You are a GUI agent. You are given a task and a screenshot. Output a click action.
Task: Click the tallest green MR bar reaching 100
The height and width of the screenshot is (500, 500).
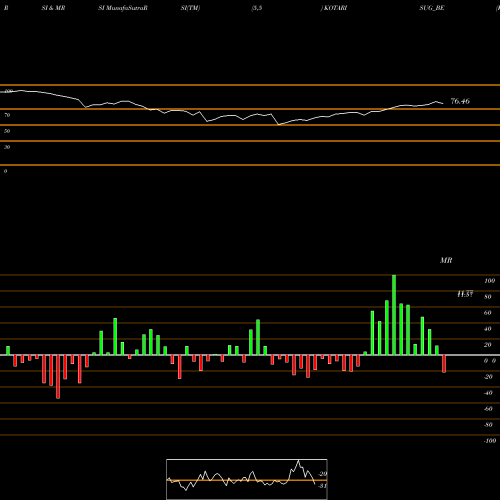pyautogui.click(x=394, y=315)
